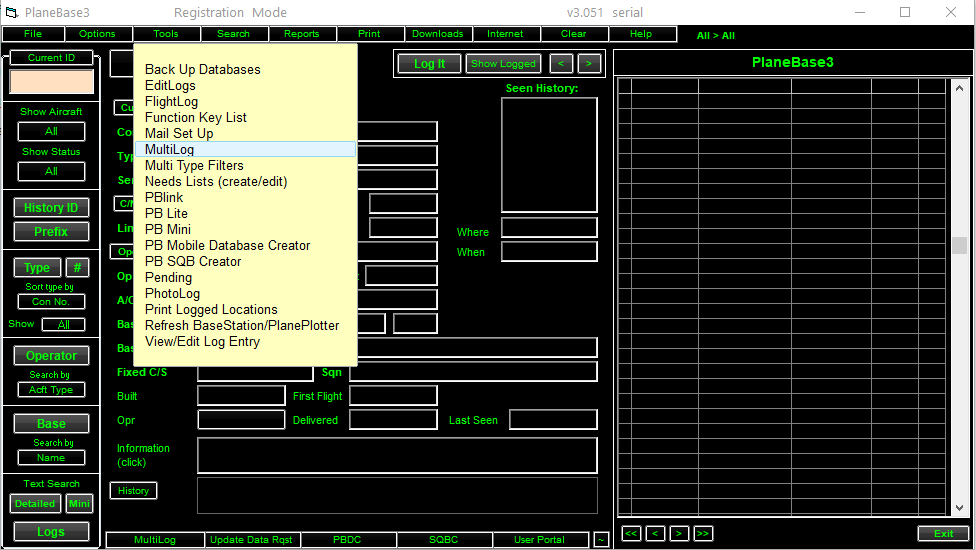Click the '>' arrow next to Show Logged

coord(590,63)
